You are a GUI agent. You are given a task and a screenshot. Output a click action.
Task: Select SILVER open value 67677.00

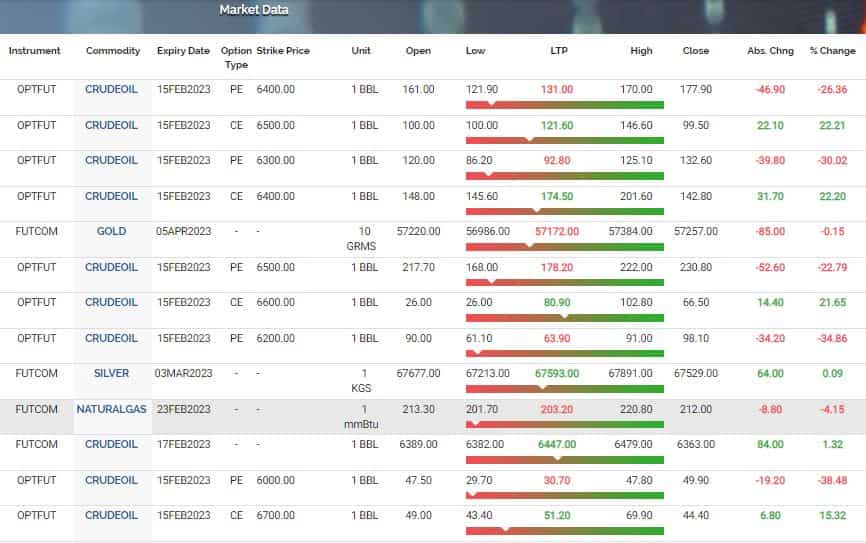[418, 373]
